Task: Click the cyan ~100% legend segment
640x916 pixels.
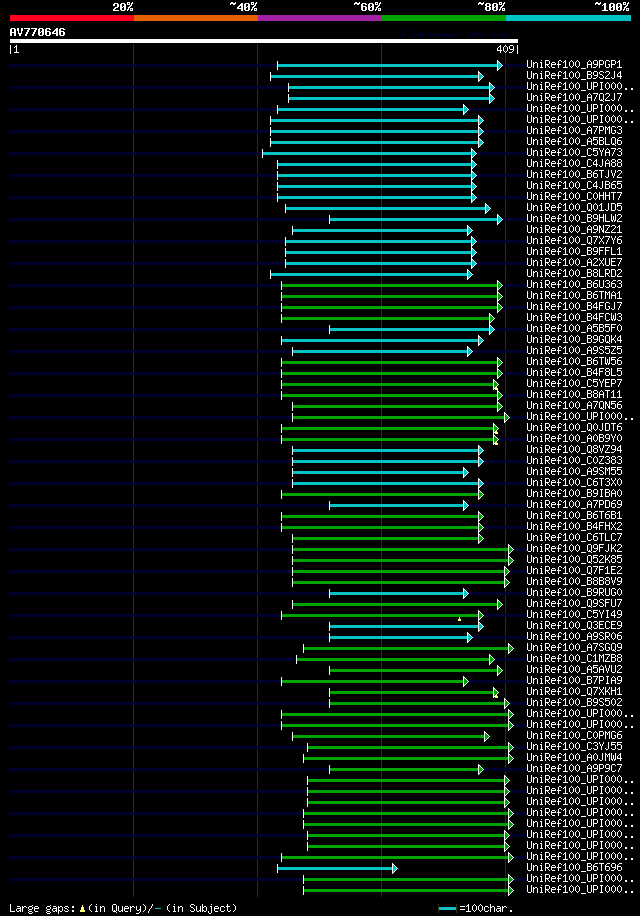Action: point(568,18)
